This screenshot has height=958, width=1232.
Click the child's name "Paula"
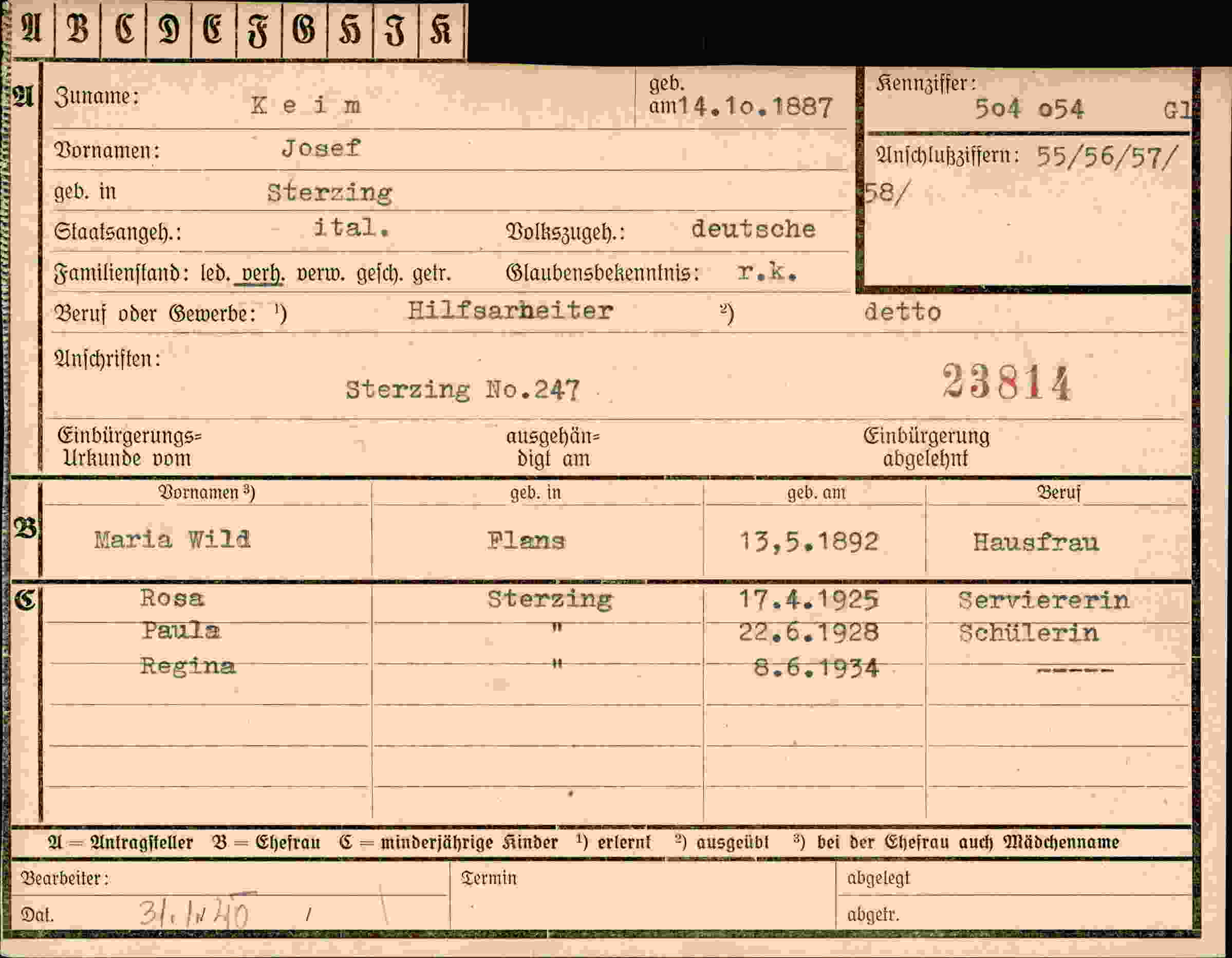click(x=180, y=631)
